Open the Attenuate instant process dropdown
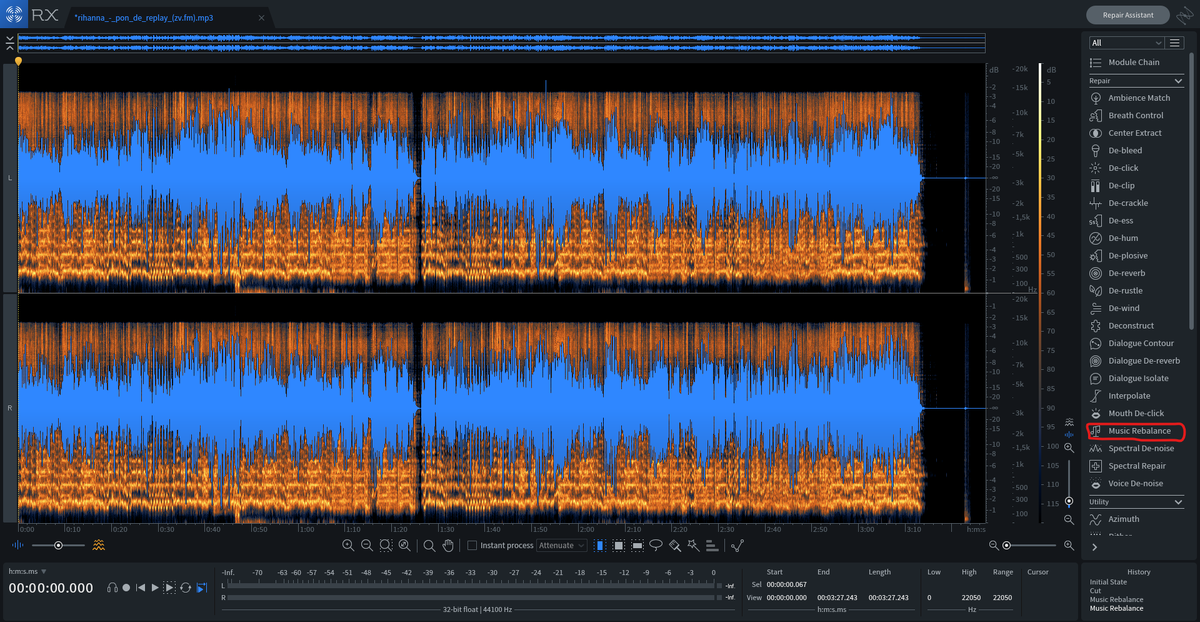Screen dimensions: 1200x622 pos(561,545)
